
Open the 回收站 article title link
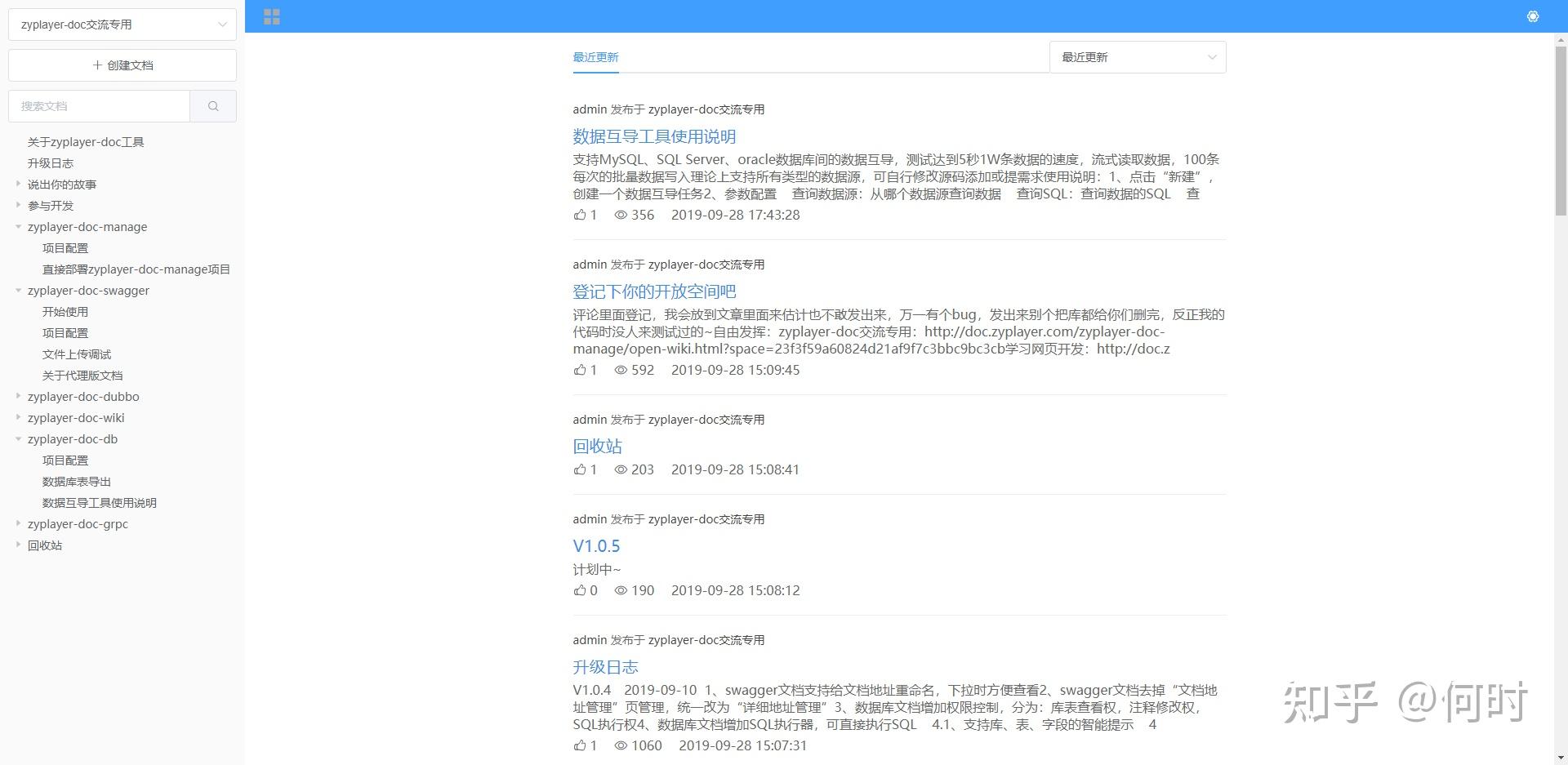click(x=596, y=446)
